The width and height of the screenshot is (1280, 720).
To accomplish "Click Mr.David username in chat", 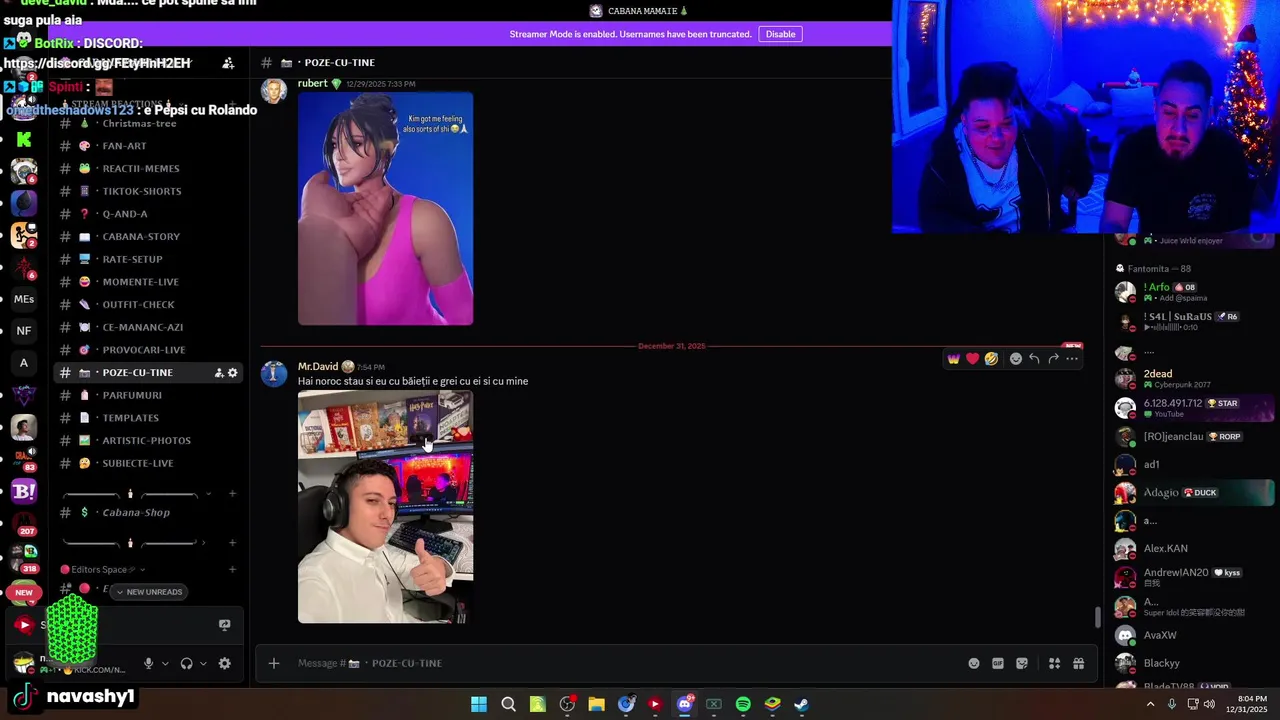I will coord(318,367).
